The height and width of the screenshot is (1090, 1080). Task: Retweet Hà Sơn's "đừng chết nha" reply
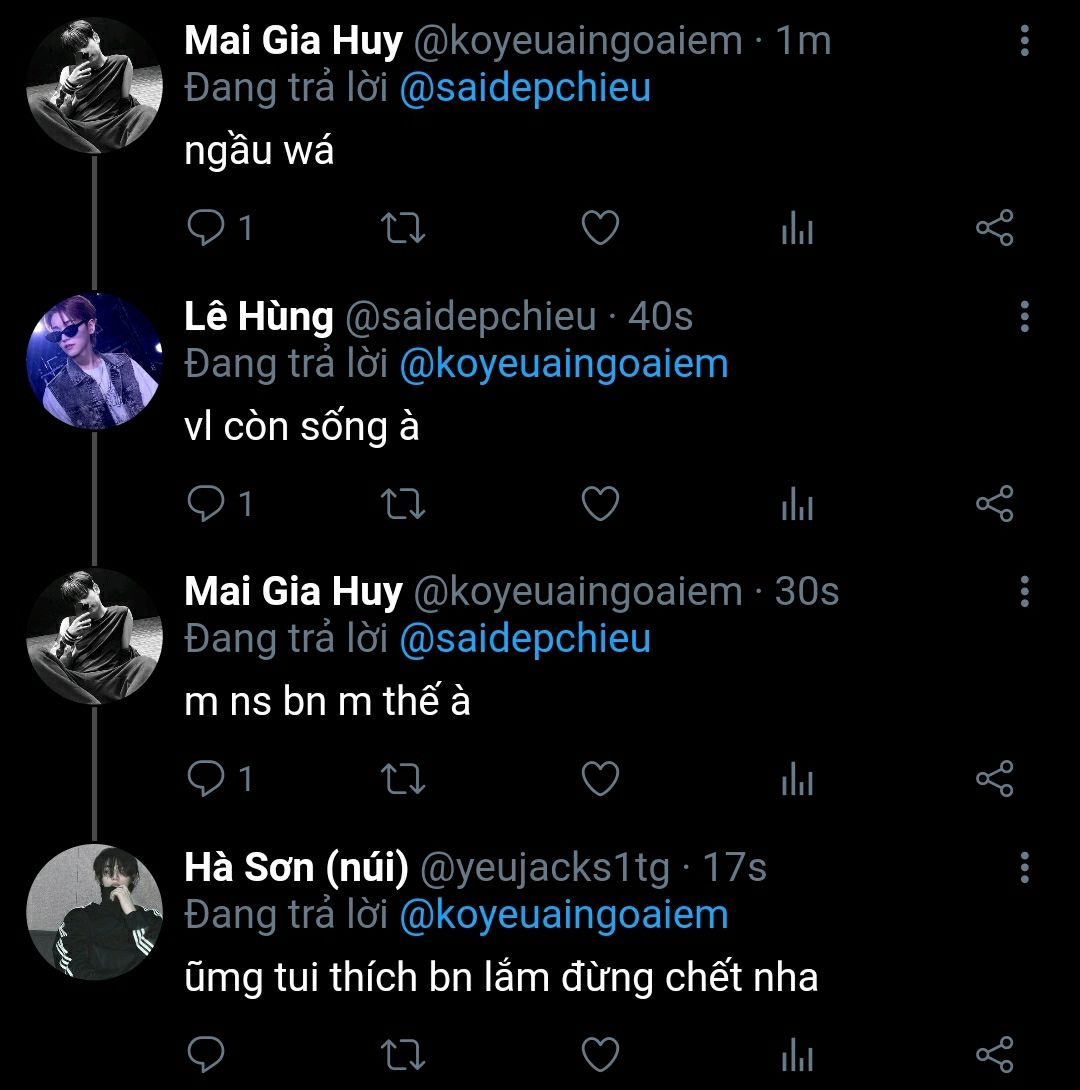click(x=404, y=1054)
